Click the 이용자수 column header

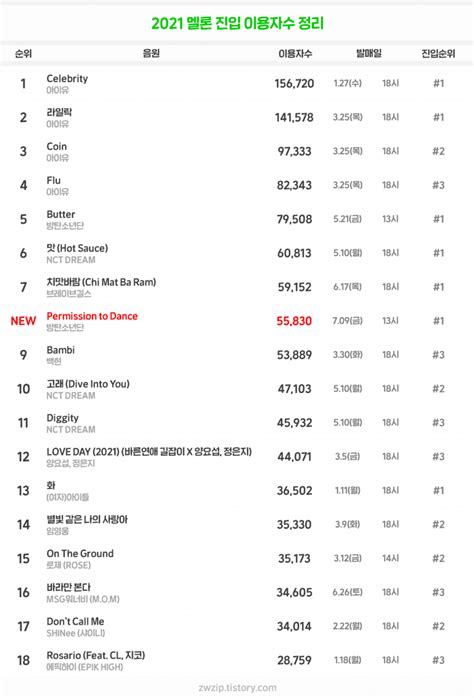295,53
